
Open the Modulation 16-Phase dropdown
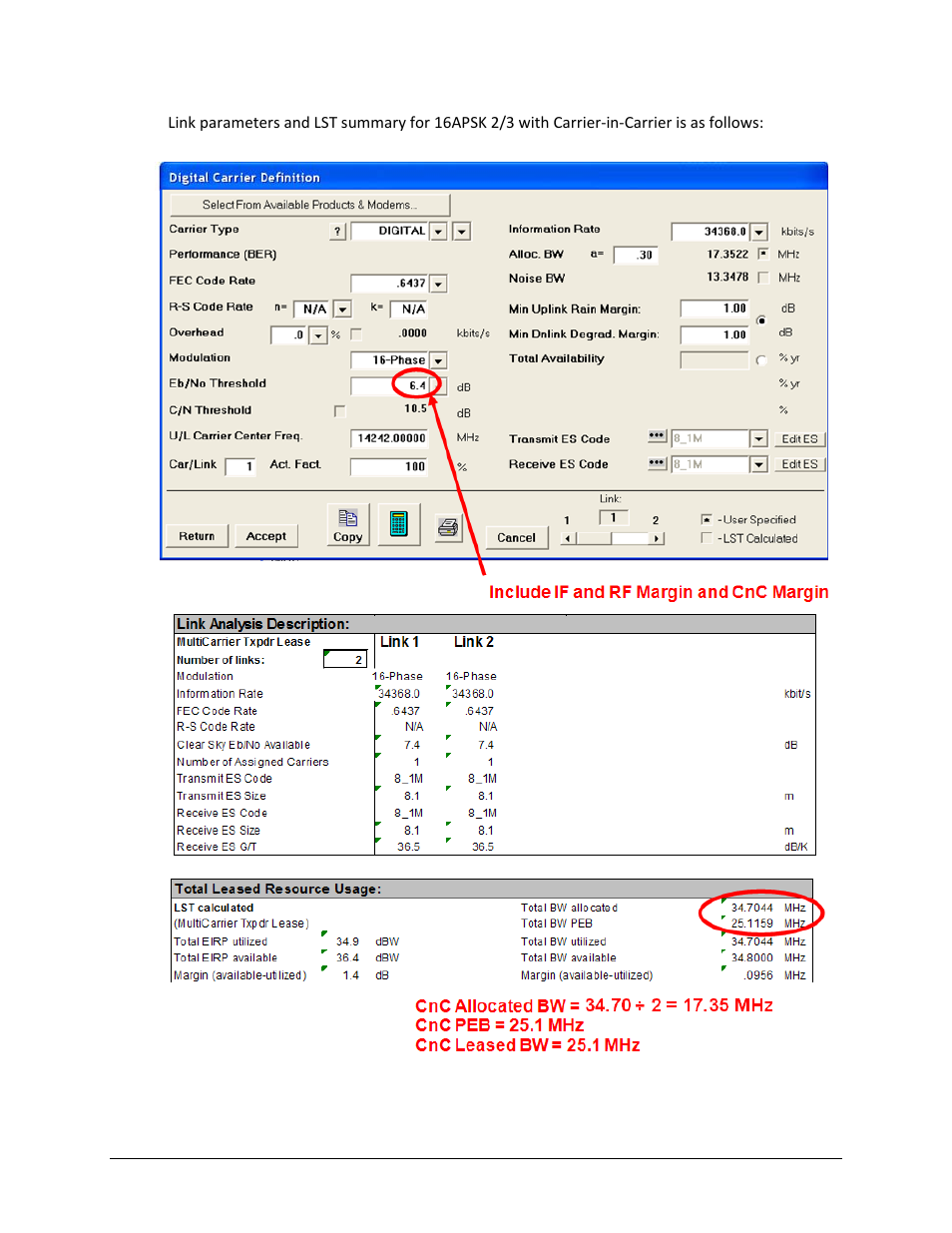pyautogui.click(x=439, y=360)
